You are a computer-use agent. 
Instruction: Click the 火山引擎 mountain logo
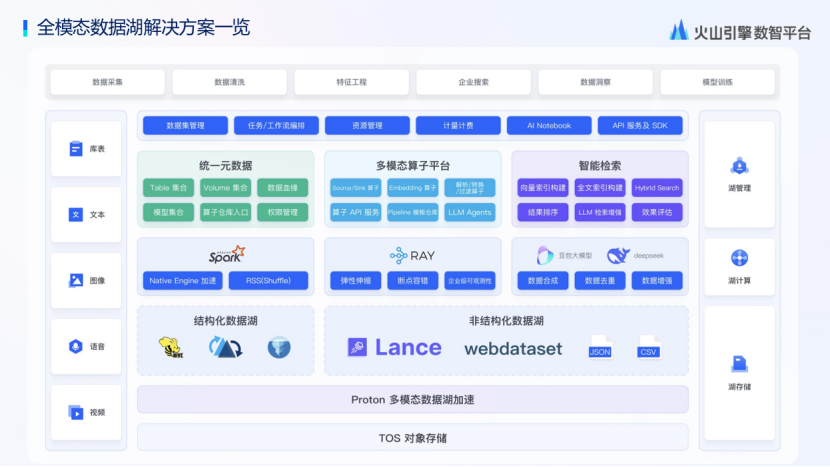[x=679, y=31]
